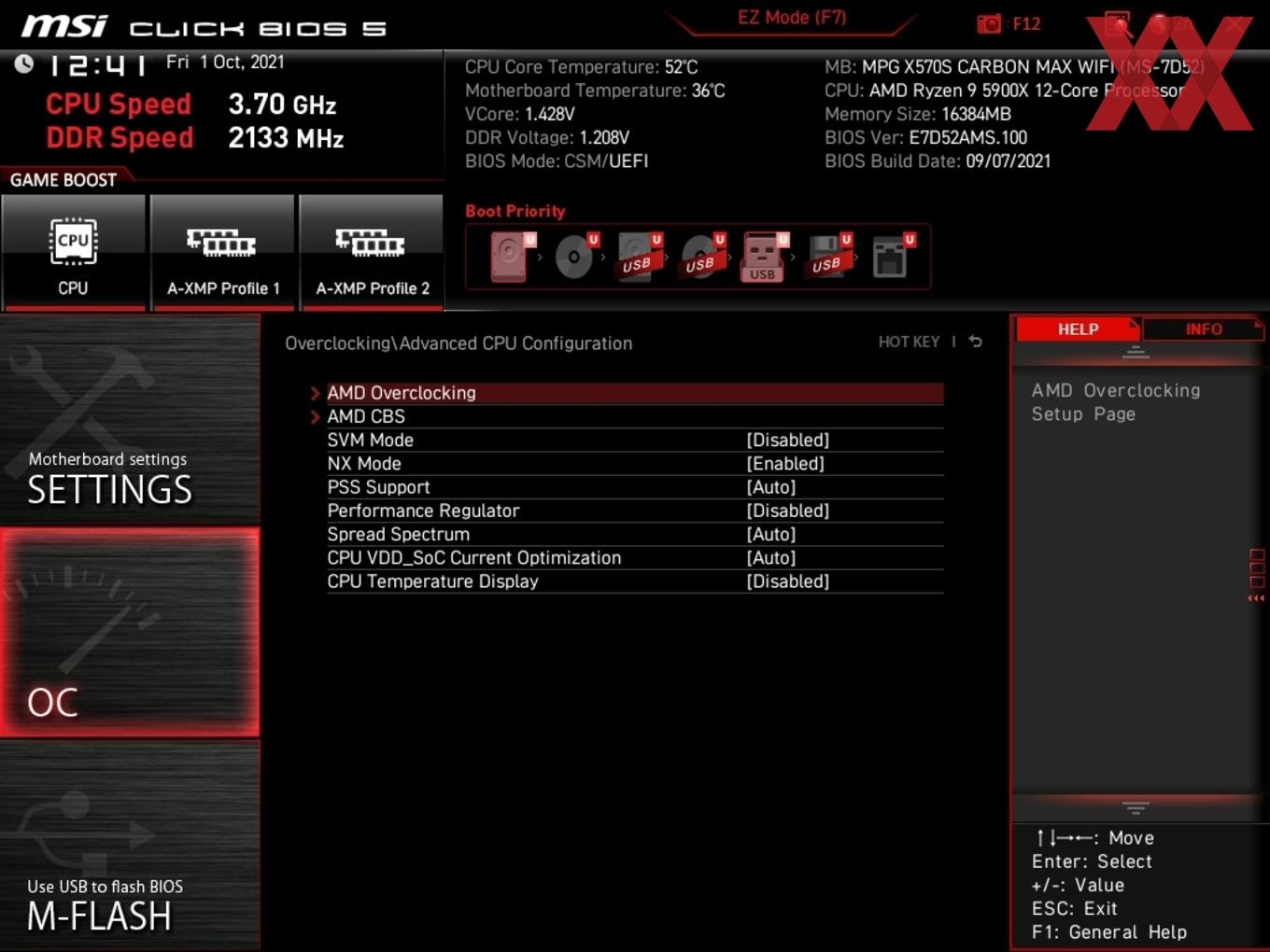Image resolution: width=1270 pixels, height=952 pixels.
Task: Click the DDR Speed 2133 MHz readout
Action: coord(195,138)
